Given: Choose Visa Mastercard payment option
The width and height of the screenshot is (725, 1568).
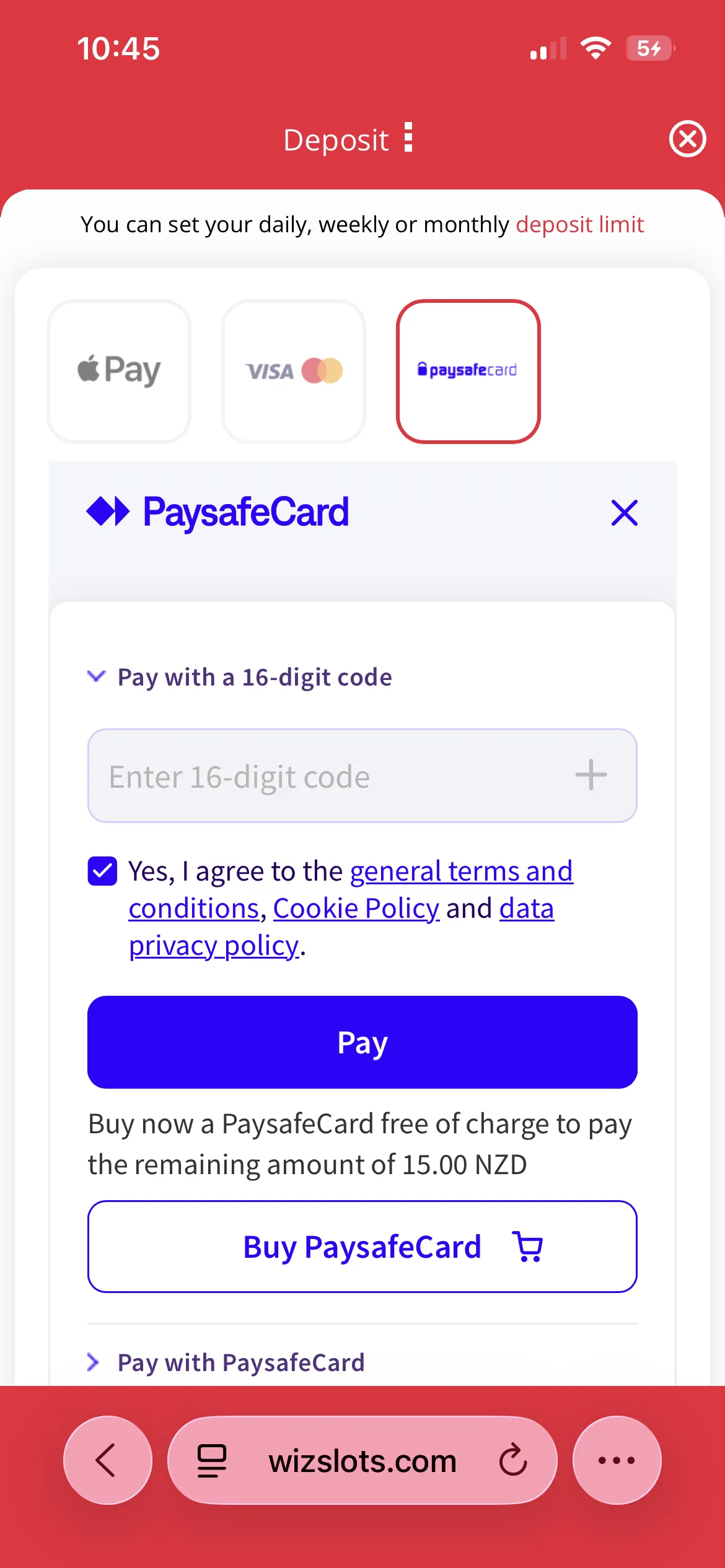Looking at the screenshot, I should point(294,371).
